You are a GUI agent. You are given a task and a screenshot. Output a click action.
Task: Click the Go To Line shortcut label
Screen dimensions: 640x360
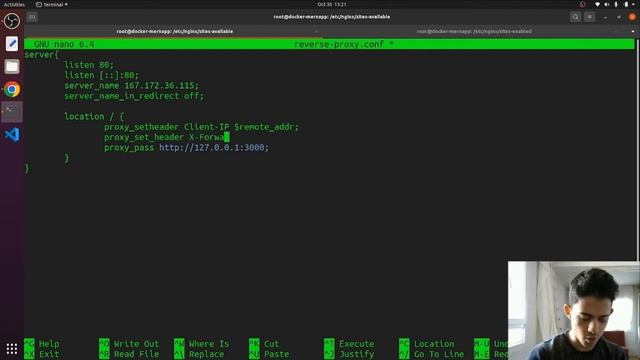[439, 354]
